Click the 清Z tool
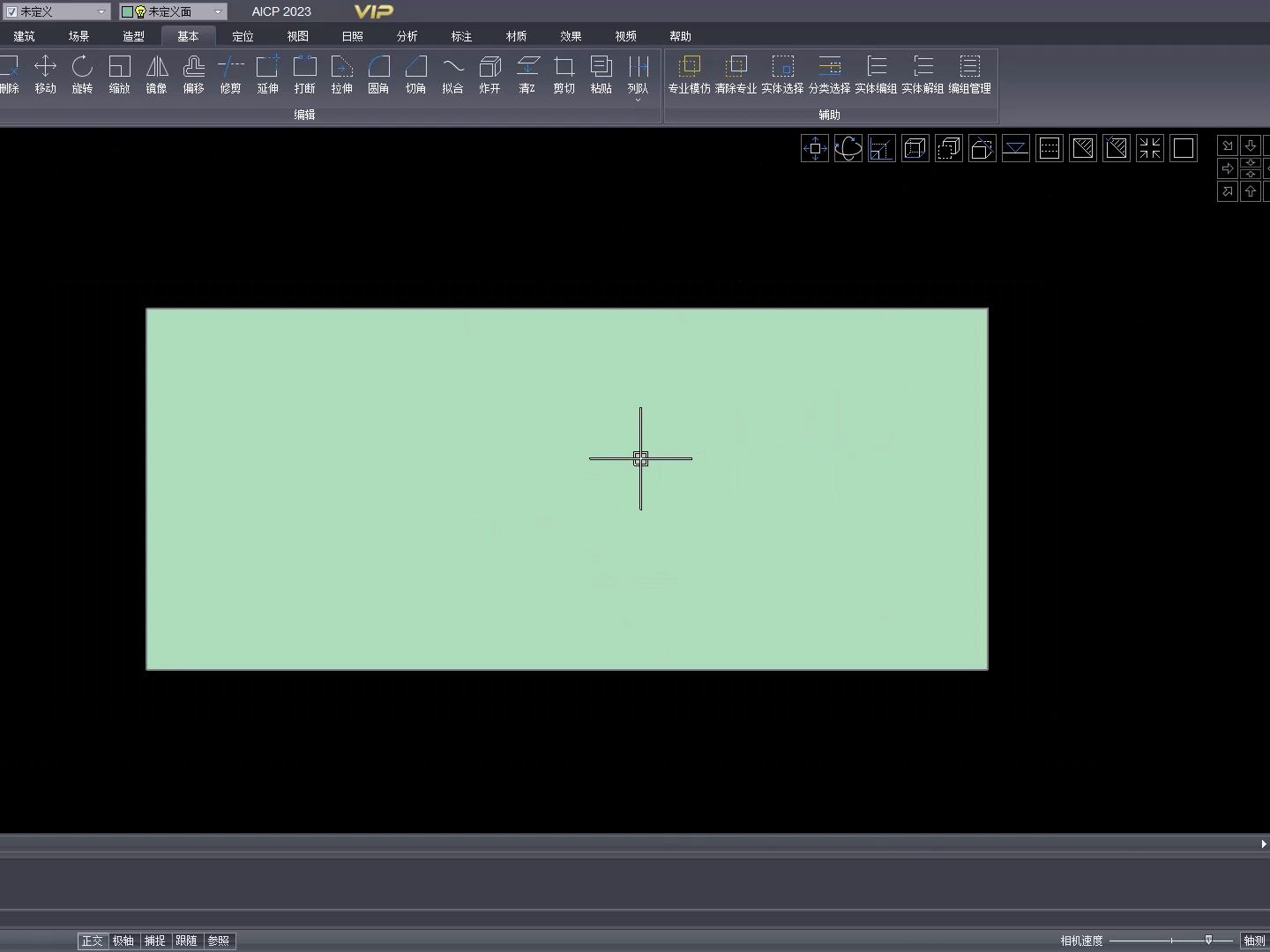Image resolution: width=1270 pixels, height=952 pixels. click(x=527, y=75)
